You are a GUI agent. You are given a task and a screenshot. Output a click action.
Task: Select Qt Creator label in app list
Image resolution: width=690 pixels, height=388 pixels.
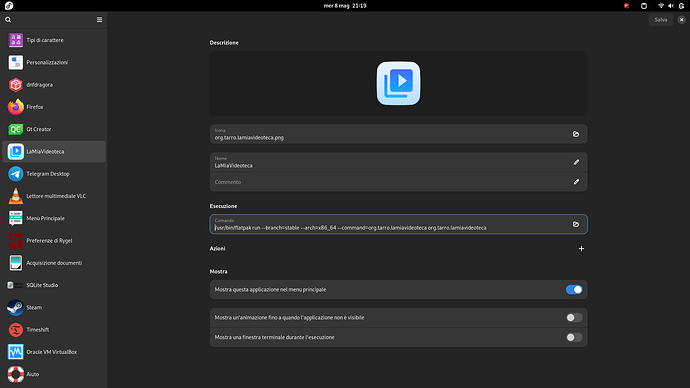(39, 129)
